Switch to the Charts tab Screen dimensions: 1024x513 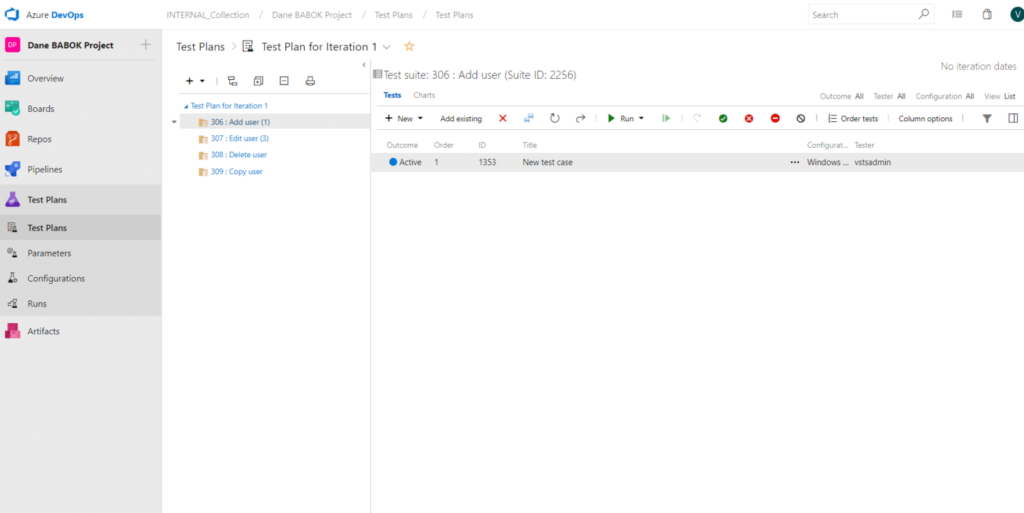click(424, 95)
